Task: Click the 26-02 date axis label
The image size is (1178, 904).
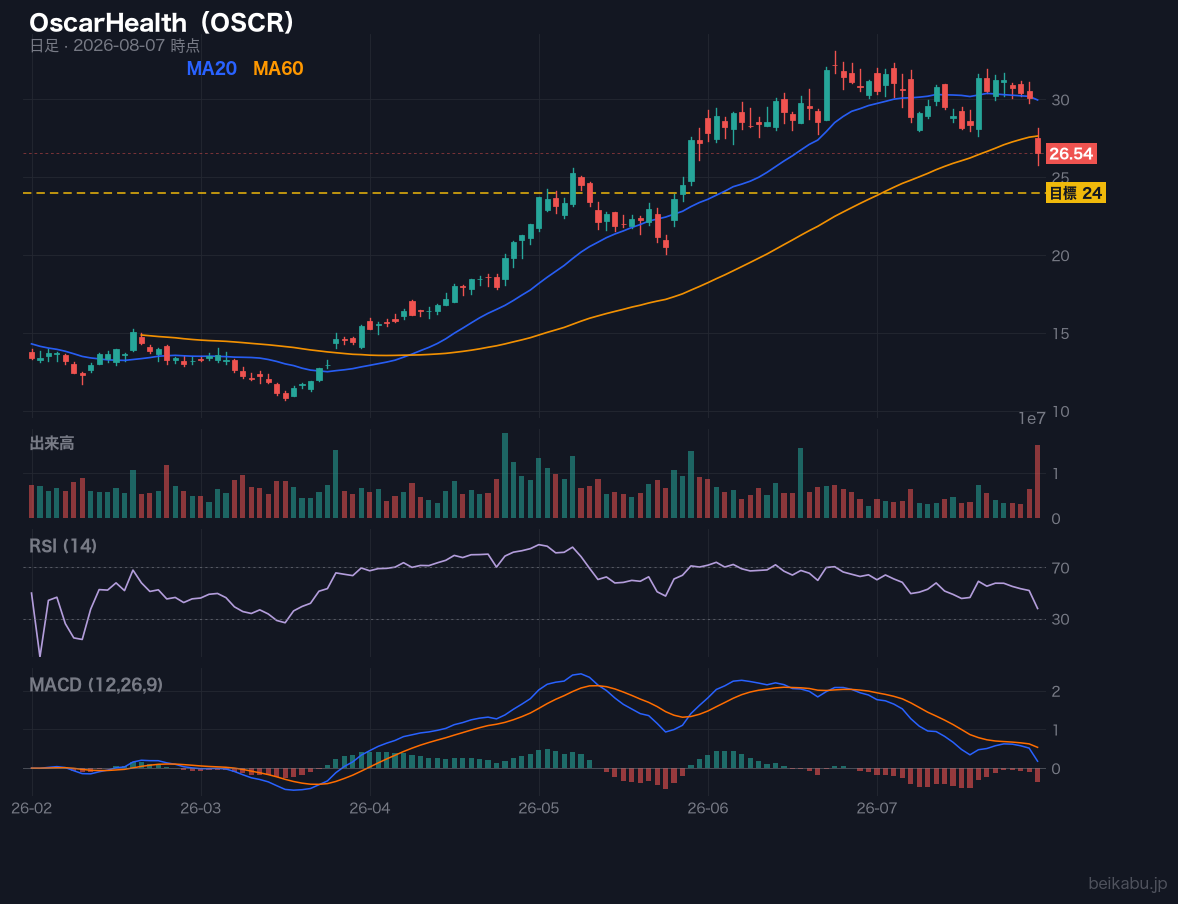Action: coord(32,809)
